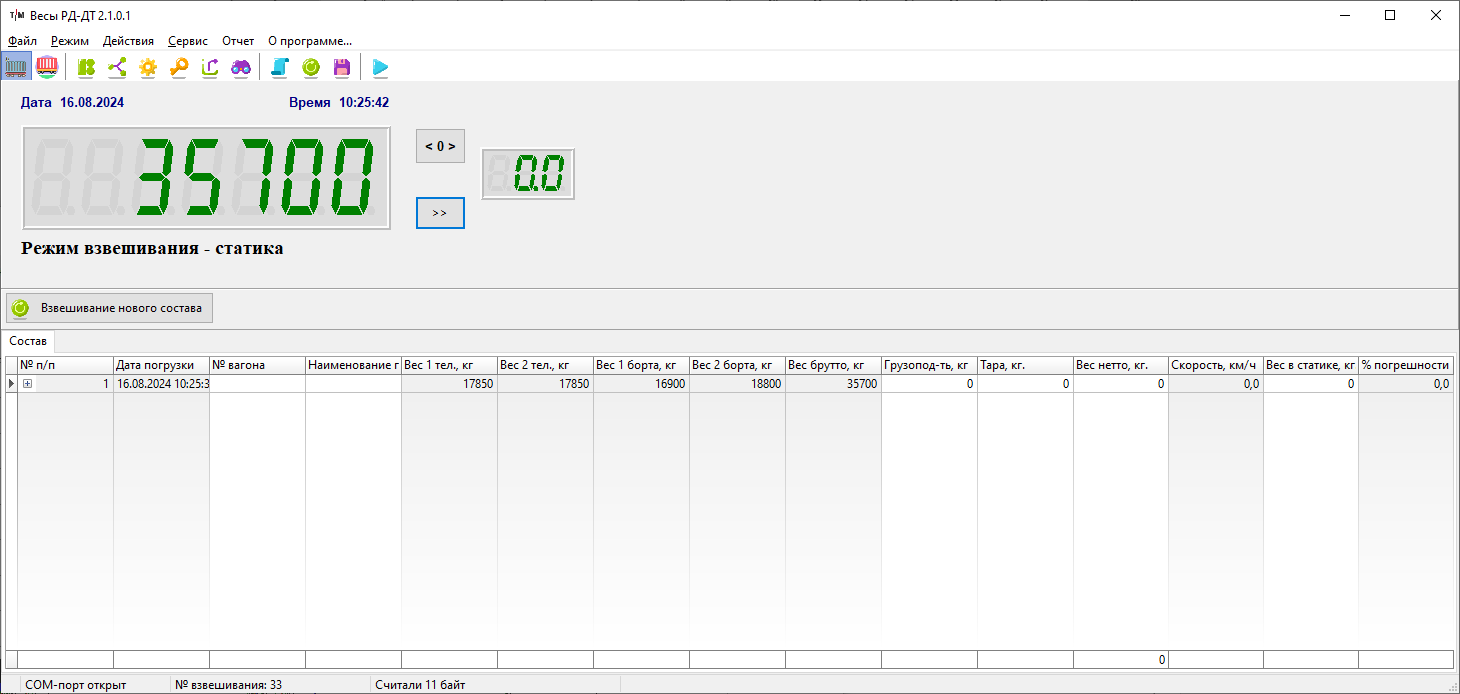Click the green puzzle piece toolbar icon
This screenshot has height=694, width=1460.
tap(87, 67)
